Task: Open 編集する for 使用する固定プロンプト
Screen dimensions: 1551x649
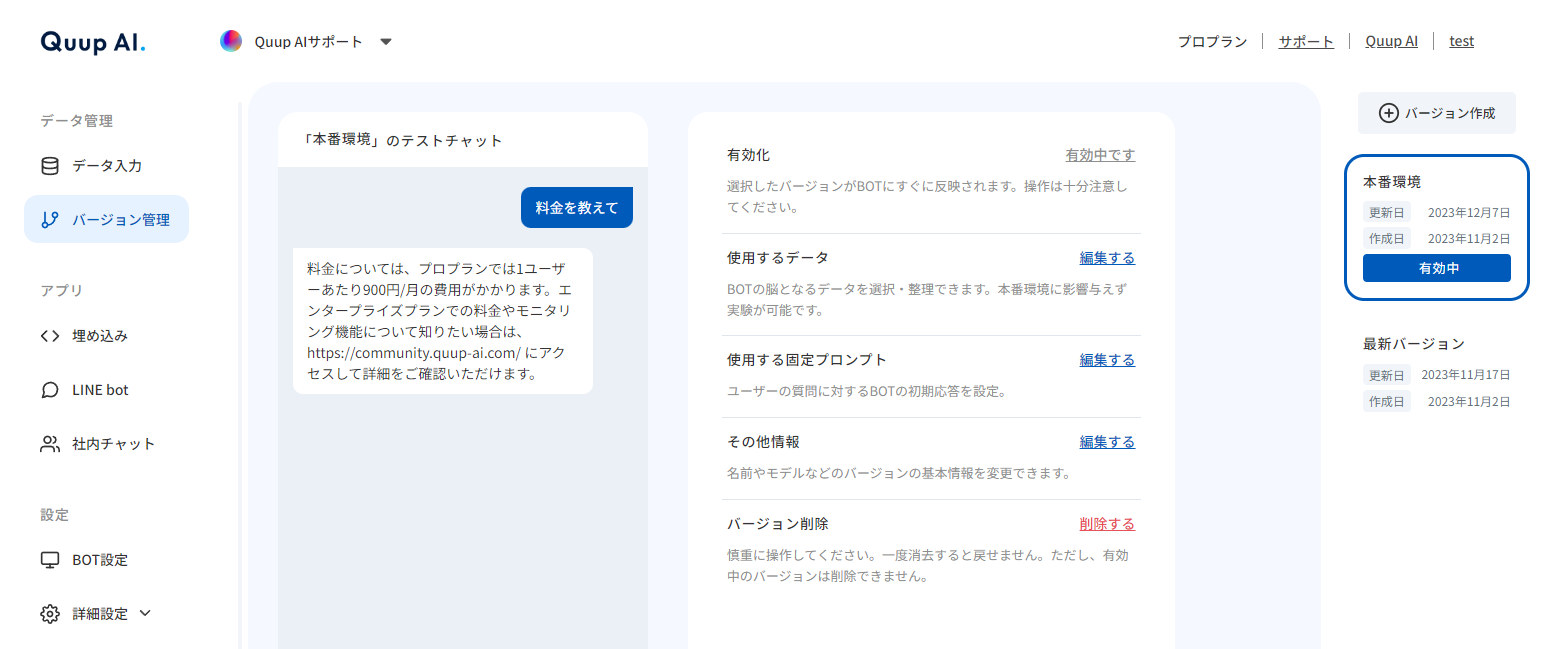Action: click(1107, 359)
